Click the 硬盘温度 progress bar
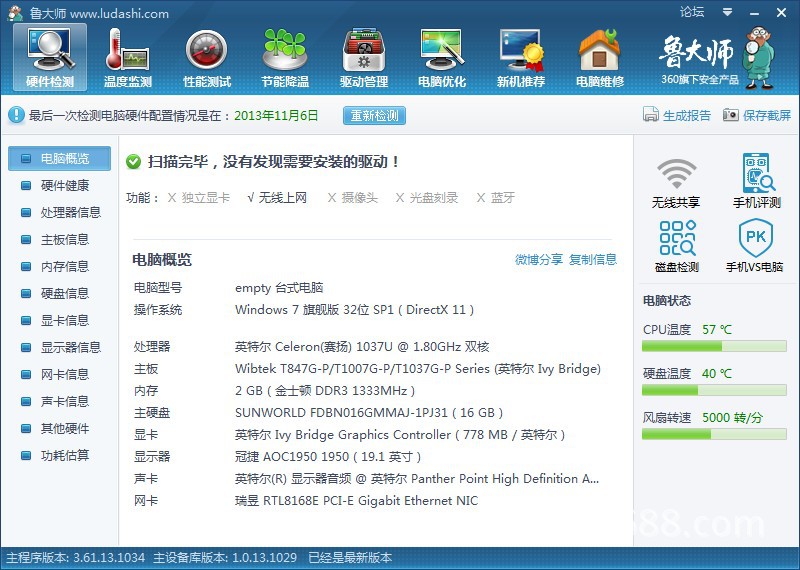This screenshot has height=570, width=800. point(714,390)
